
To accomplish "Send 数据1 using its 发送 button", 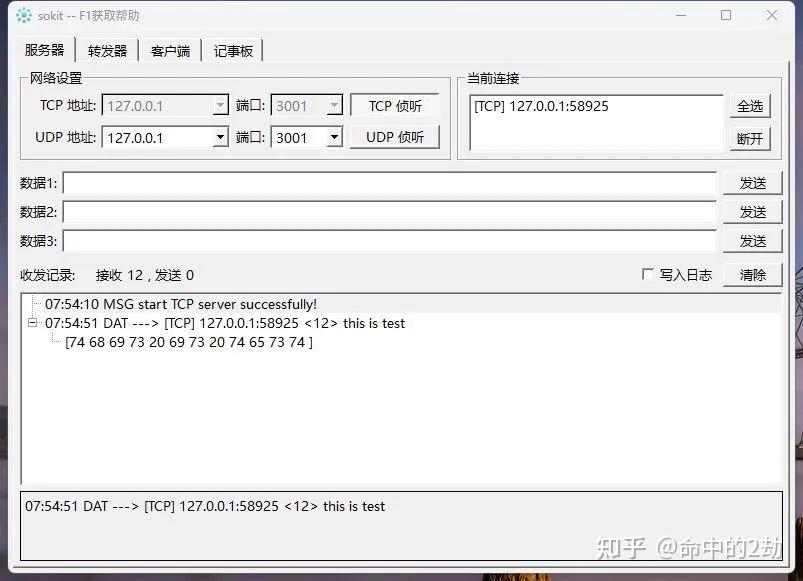I will pos(753,182).
